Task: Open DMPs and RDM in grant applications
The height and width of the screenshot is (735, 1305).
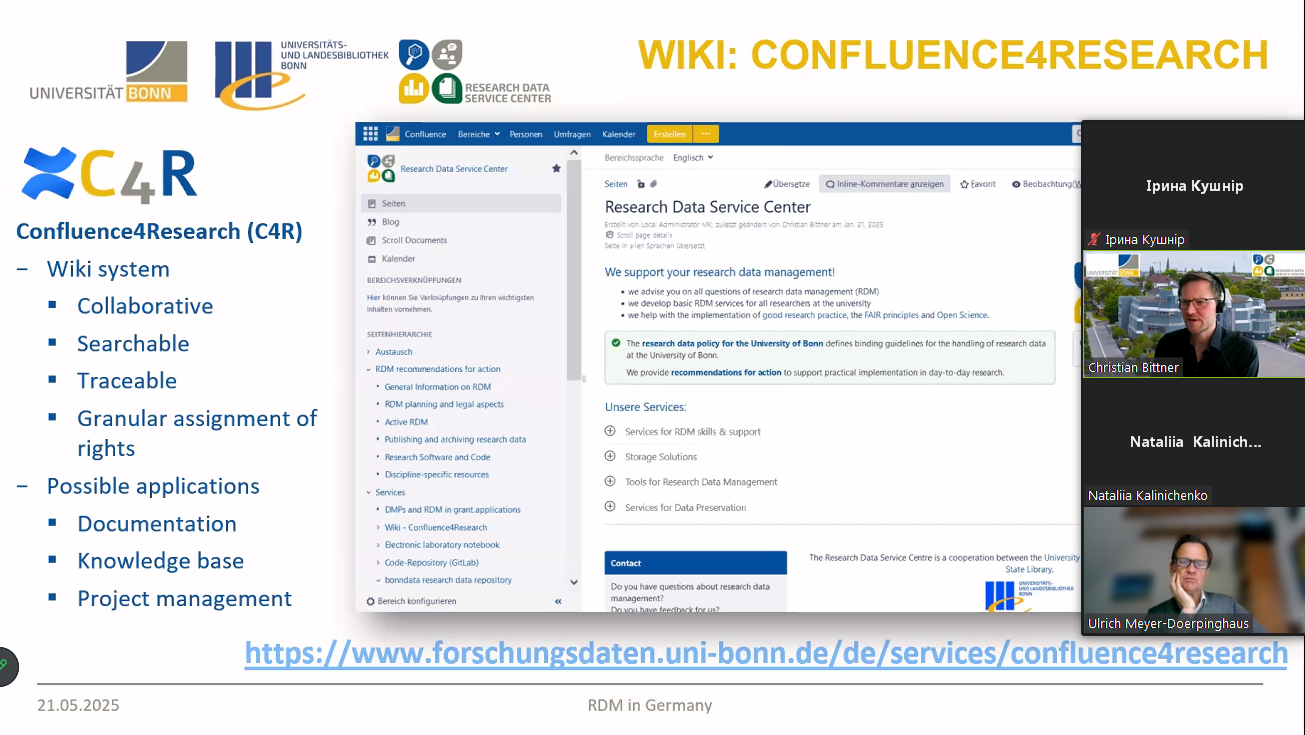Action: pos(452,510)
